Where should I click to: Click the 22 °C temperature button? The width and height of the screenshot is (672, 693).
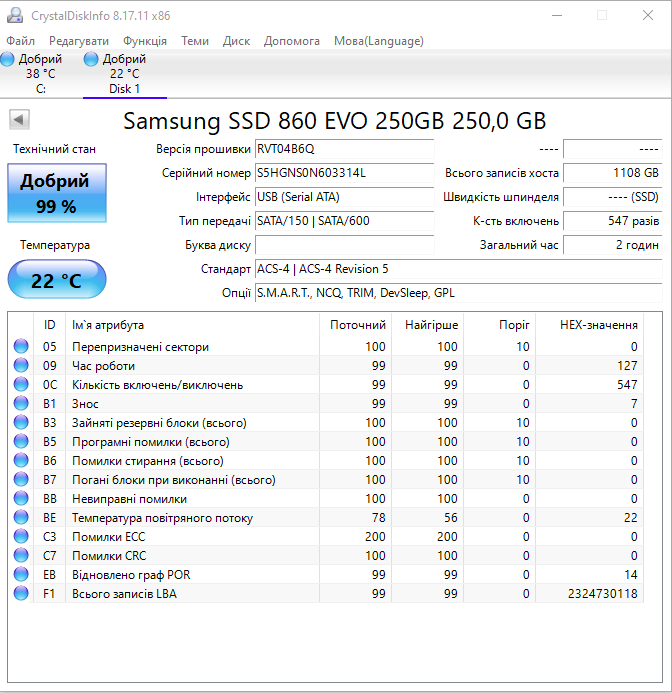pos(57,279)
